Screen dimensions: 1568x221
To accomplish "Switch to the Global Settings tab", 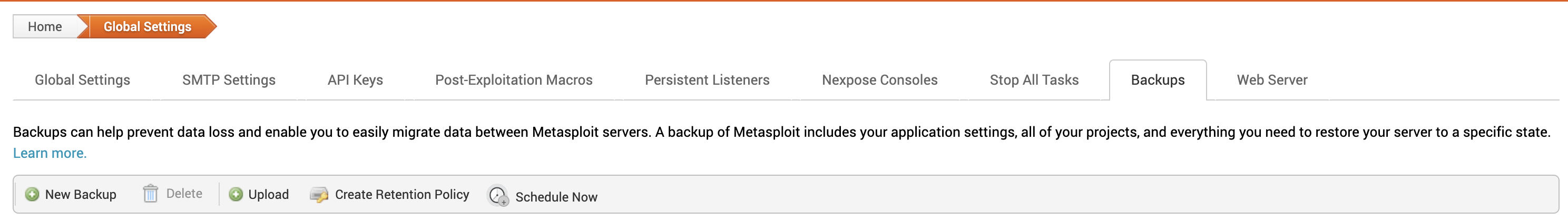I will 82,80.
